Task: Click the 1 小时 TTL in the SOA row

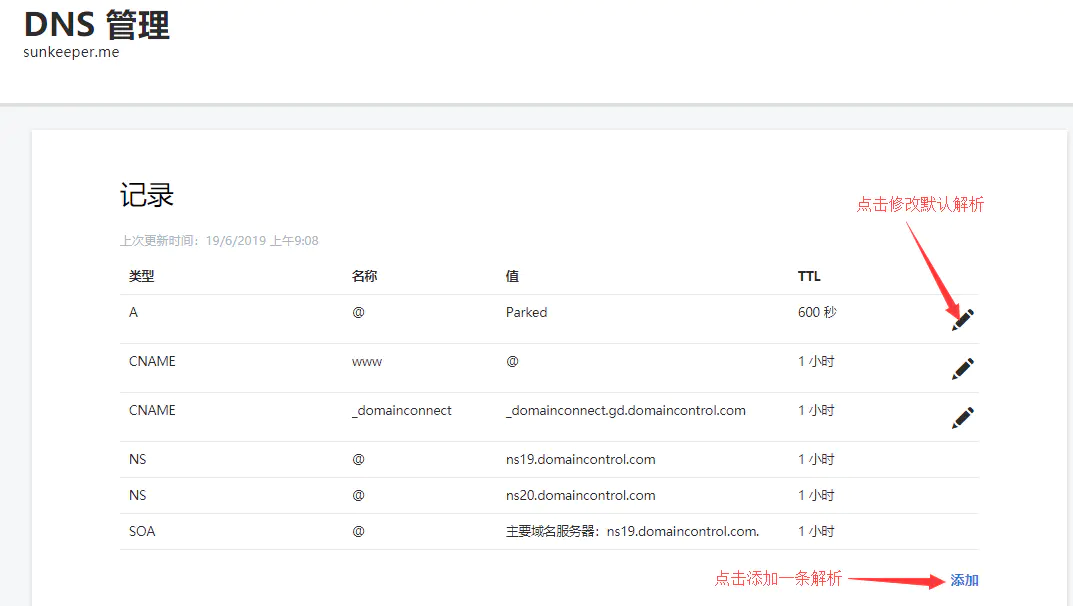Action: point(816,531)
